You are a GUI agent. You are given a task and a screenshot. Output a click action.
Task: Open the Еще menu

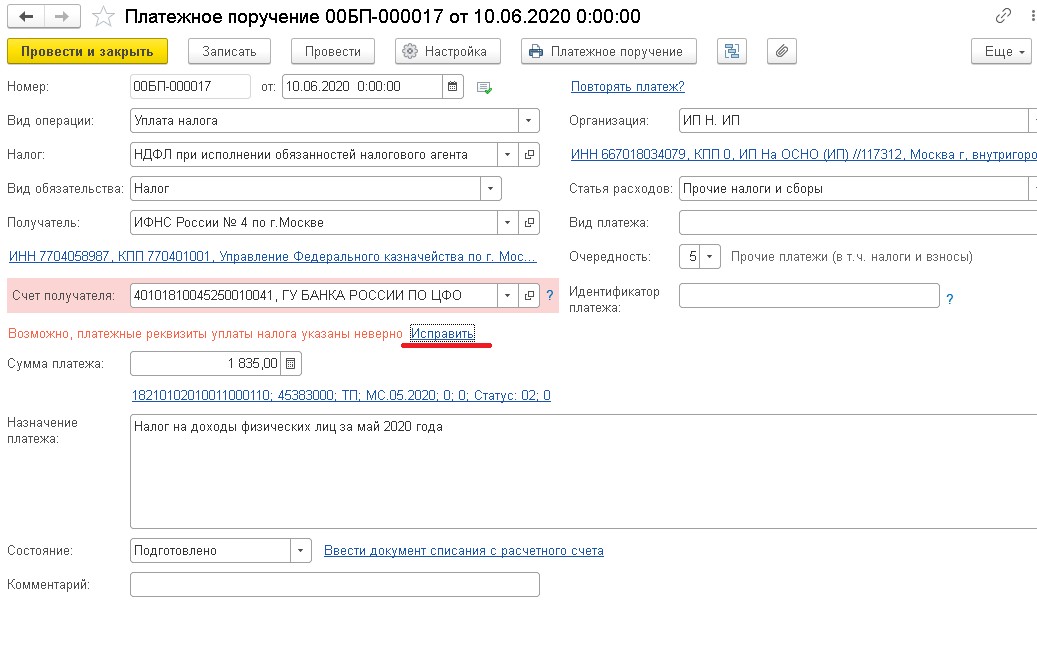(x=1001, y=51)
